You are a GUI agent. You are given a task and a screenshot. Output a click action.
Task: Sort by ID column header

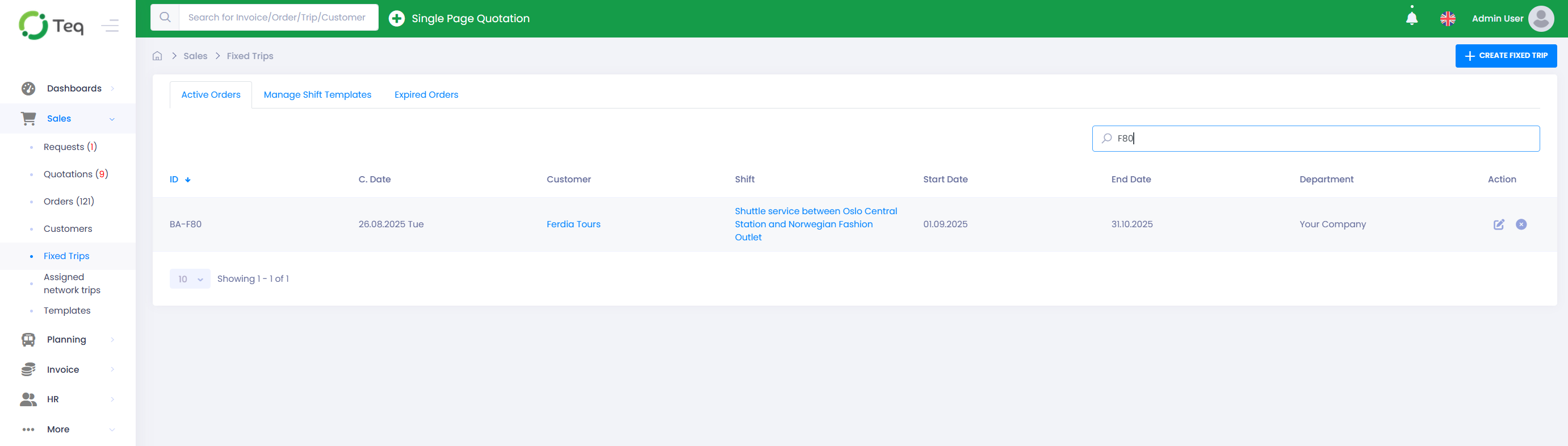(x=174, y=179)
